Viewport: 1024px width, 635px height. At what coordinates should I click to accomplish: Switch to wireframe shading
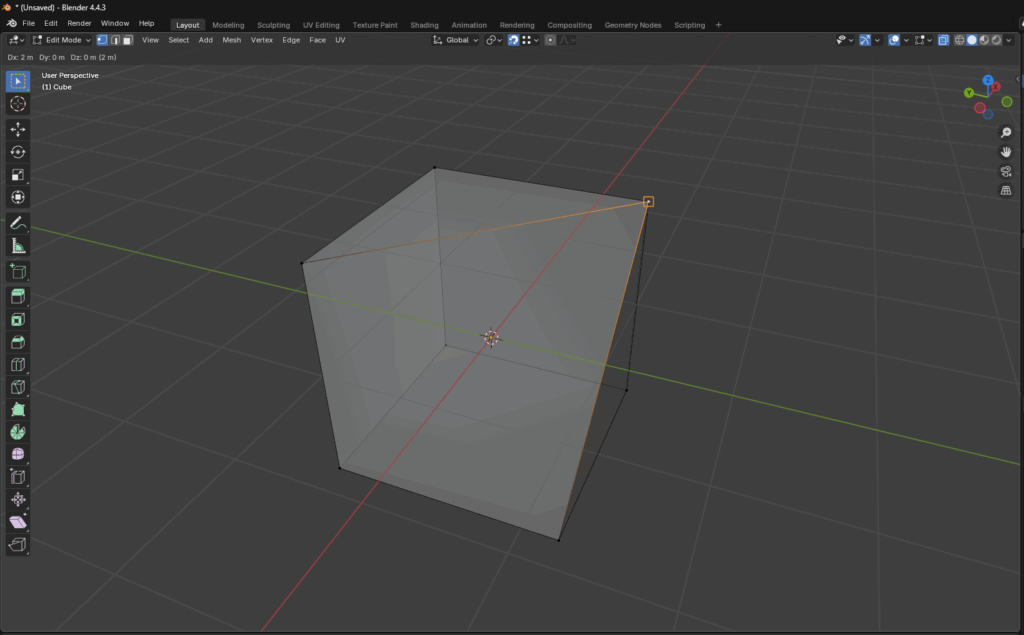click(959, 40)
